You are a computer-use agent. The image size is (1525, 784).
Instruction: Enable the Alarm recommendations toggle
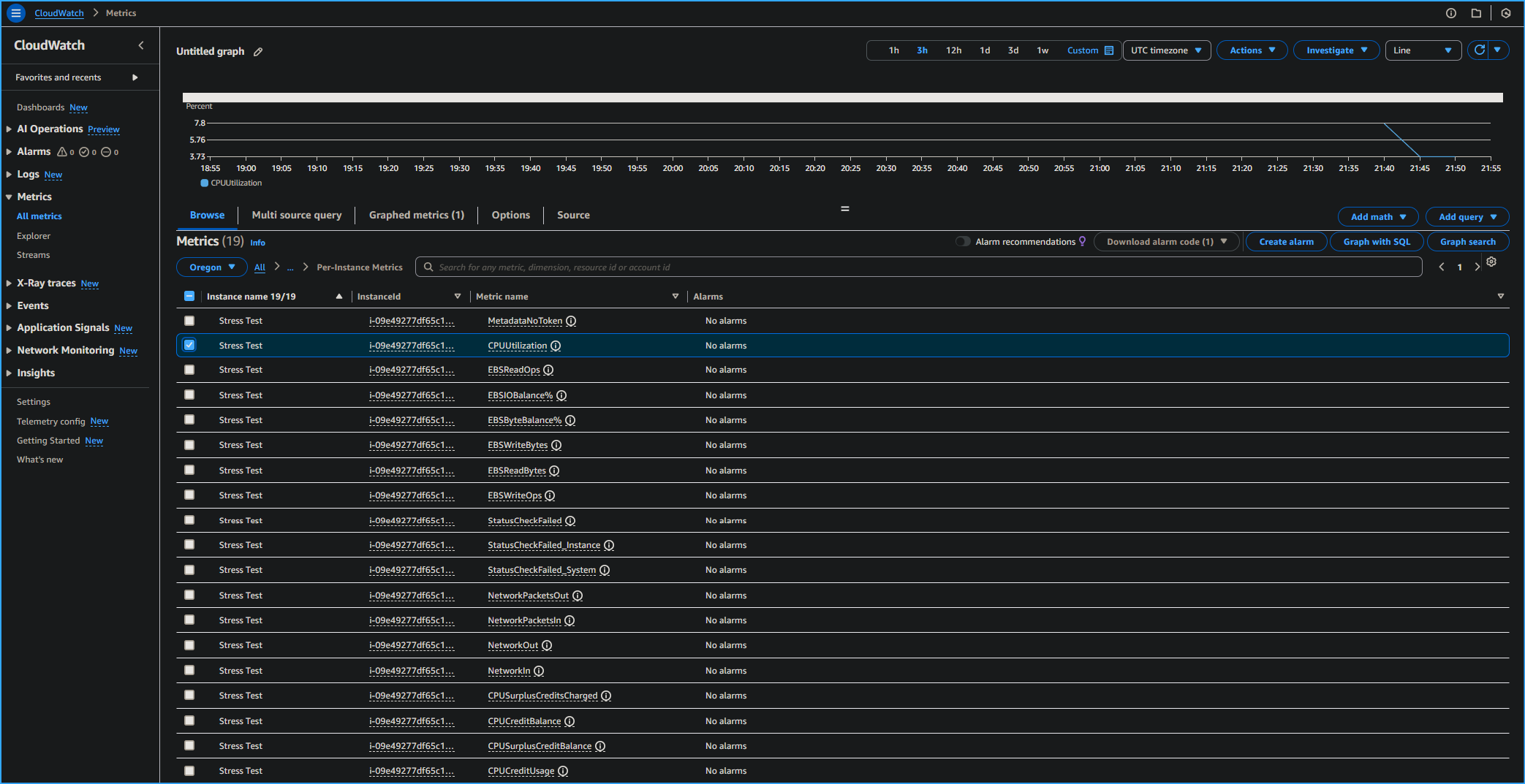pyautogui.click(x=963, y=241)
